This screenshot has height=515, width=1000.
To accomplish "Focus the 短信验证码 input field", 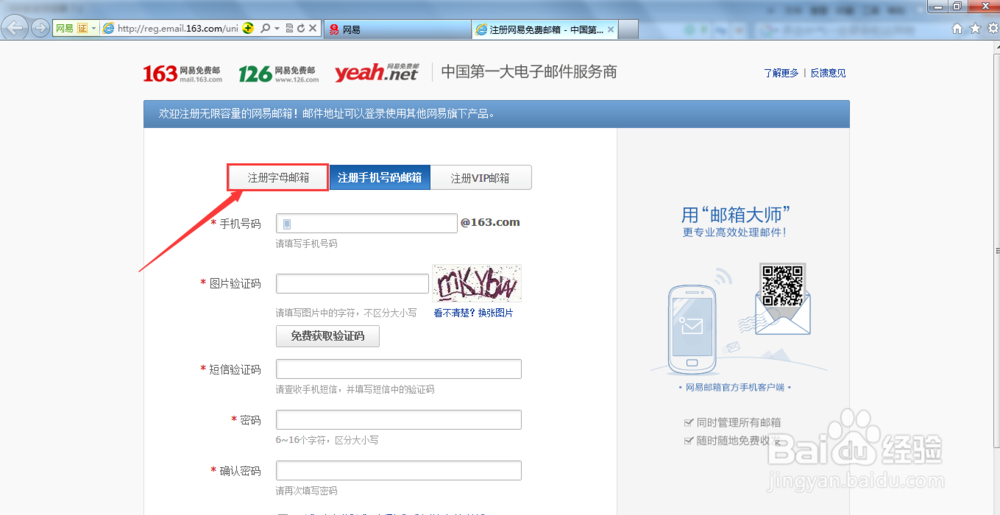I will 399,369.
